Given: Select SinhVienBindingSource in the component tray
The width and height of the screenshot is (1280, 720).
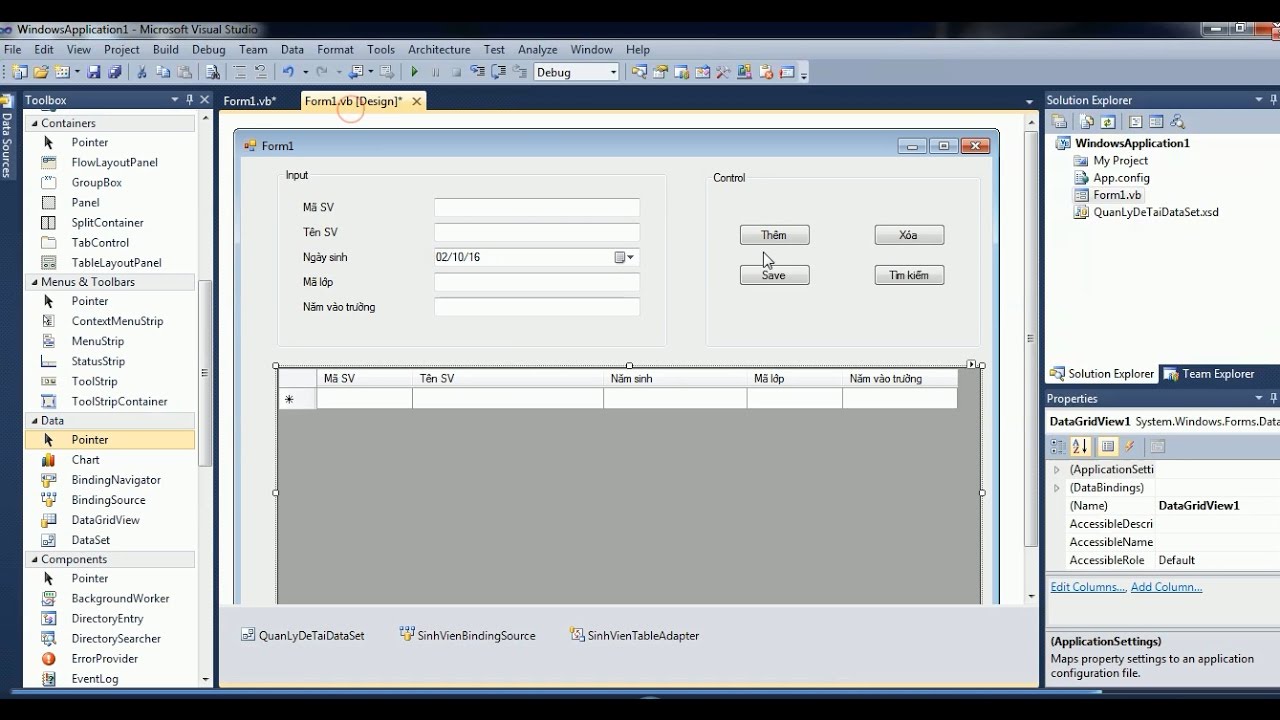Looking at the screenshot, I should (x=467, y=635).
